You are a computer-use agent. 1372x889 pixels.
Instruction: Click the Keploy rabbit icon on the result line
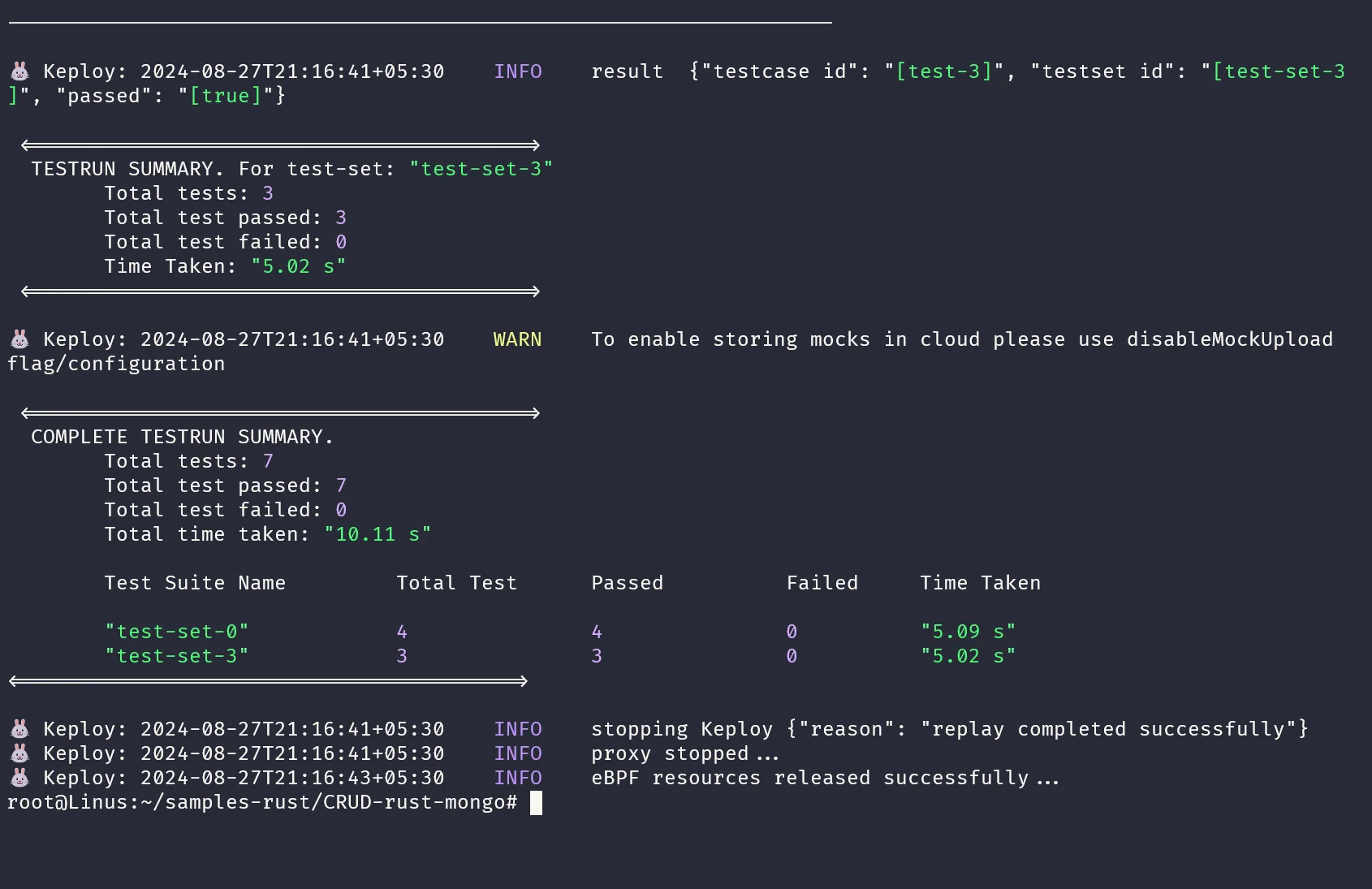[x=20, y=71]
